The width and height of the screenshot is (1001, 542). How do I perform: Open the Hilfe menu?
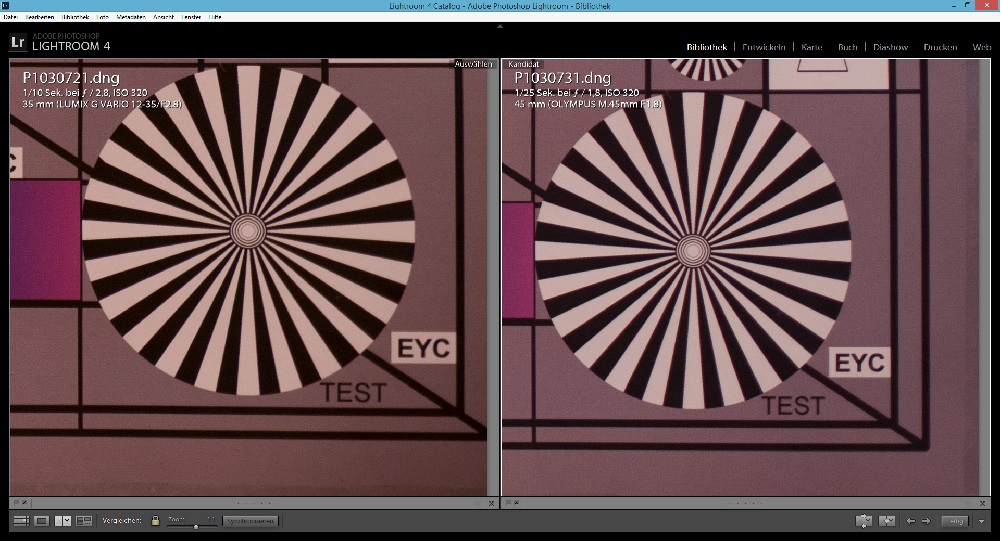(x=215, y=17)
